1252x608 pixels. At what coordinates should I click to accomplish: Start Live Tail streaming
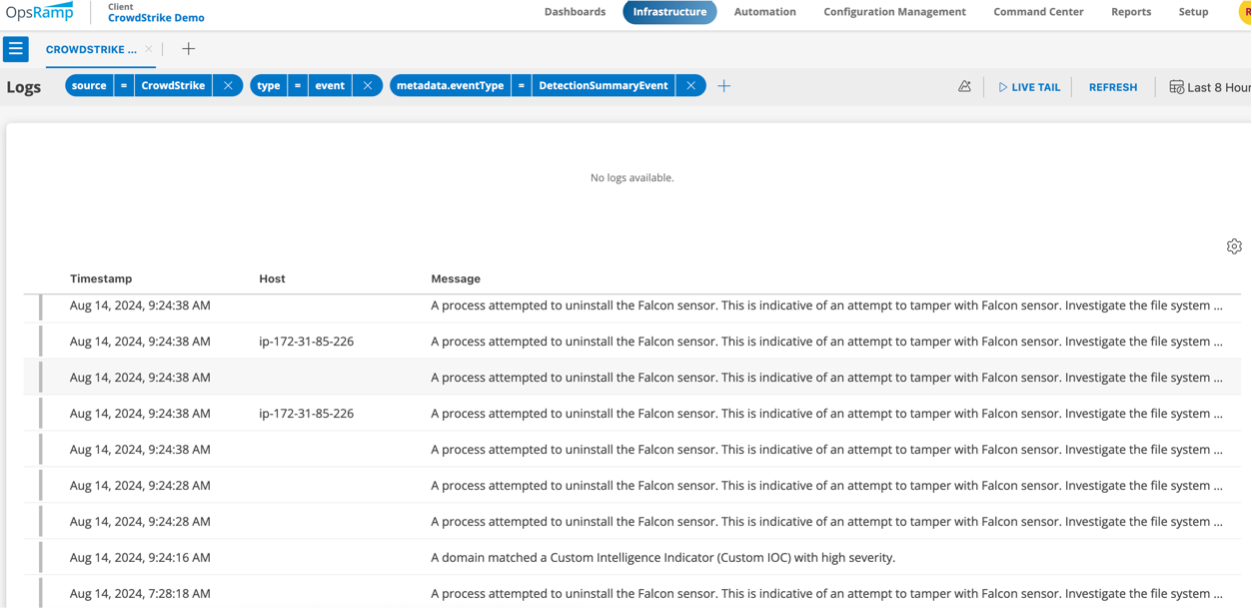1029,87
